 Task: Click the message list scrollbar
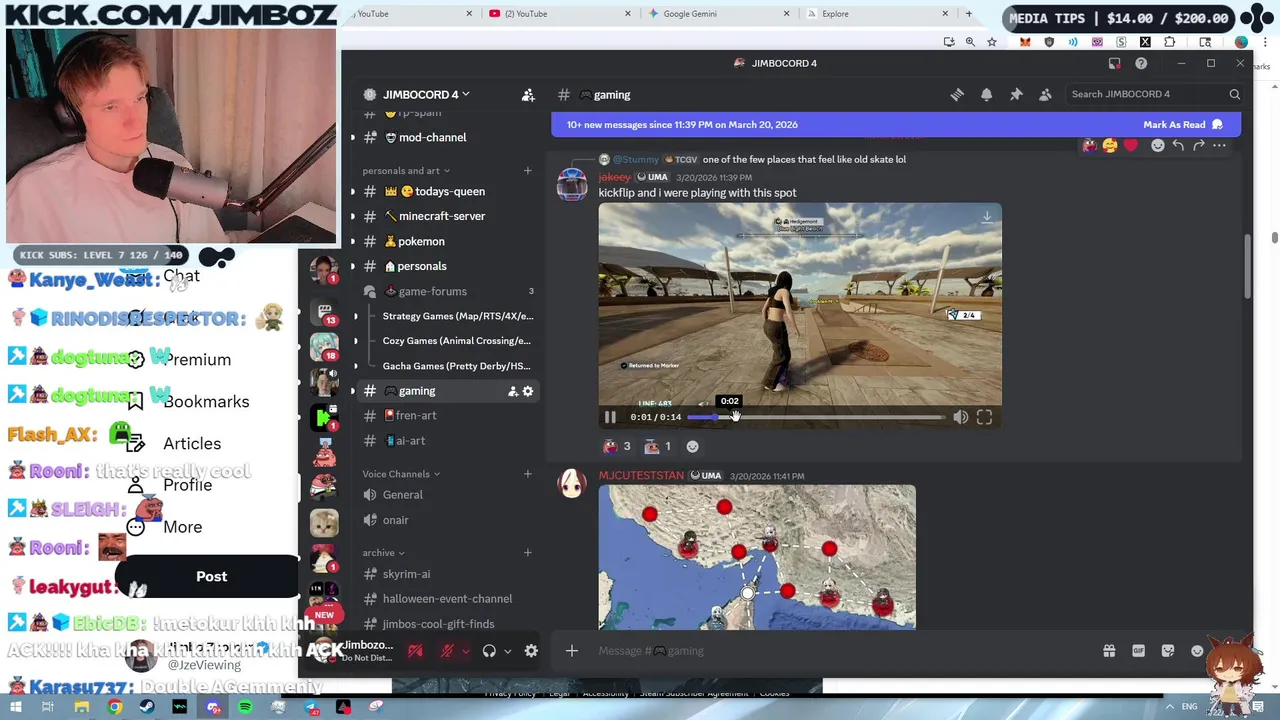[x=1247, y=265]
